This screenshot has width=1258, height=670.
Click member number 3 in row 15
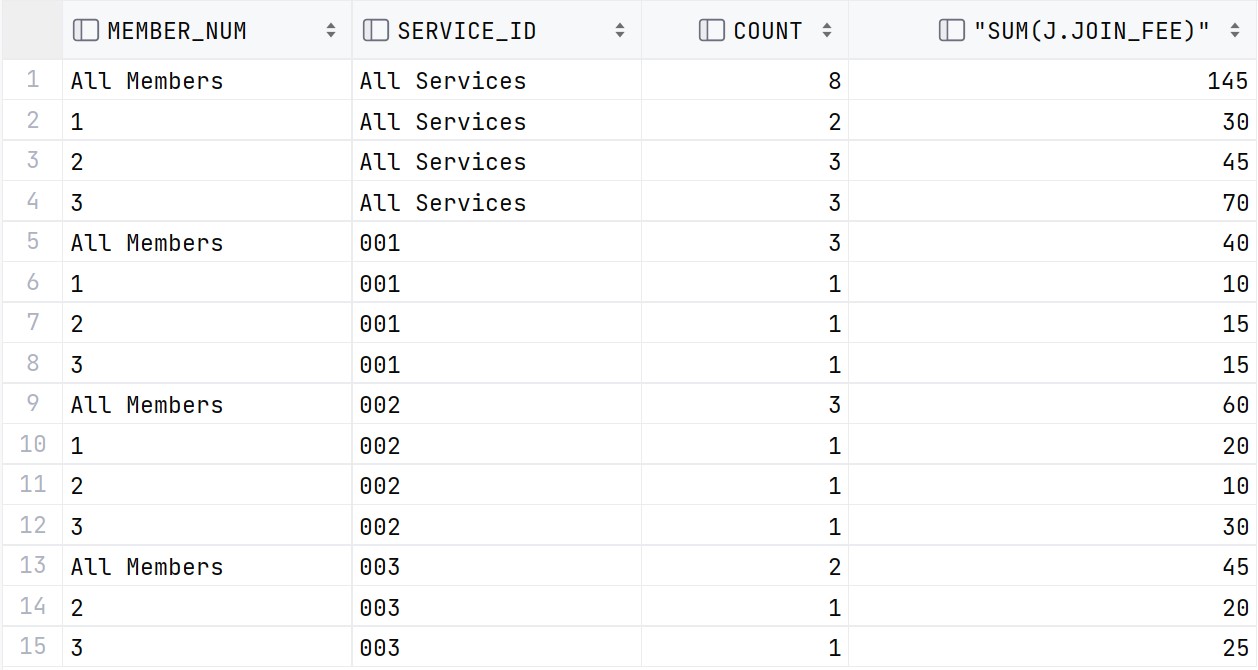[x=207, y=647]
